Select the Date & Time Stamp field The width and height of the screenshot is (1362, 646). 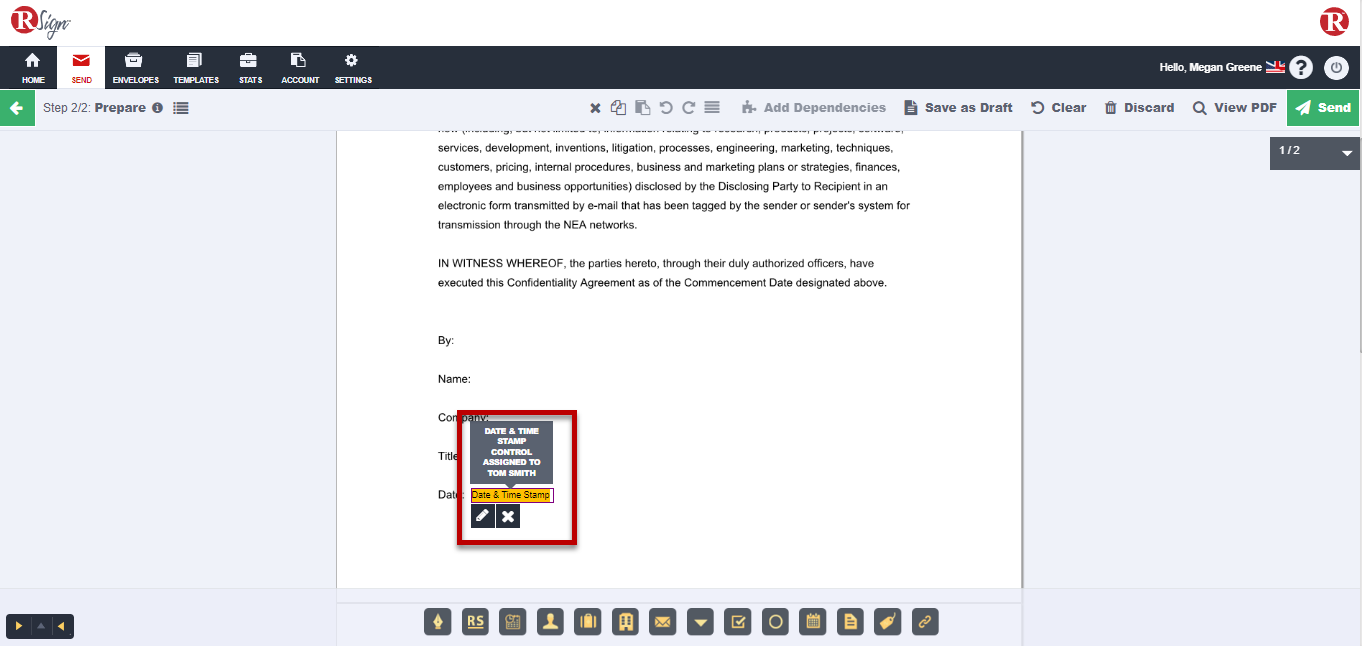pyautogui.click(x=511, y=495)
